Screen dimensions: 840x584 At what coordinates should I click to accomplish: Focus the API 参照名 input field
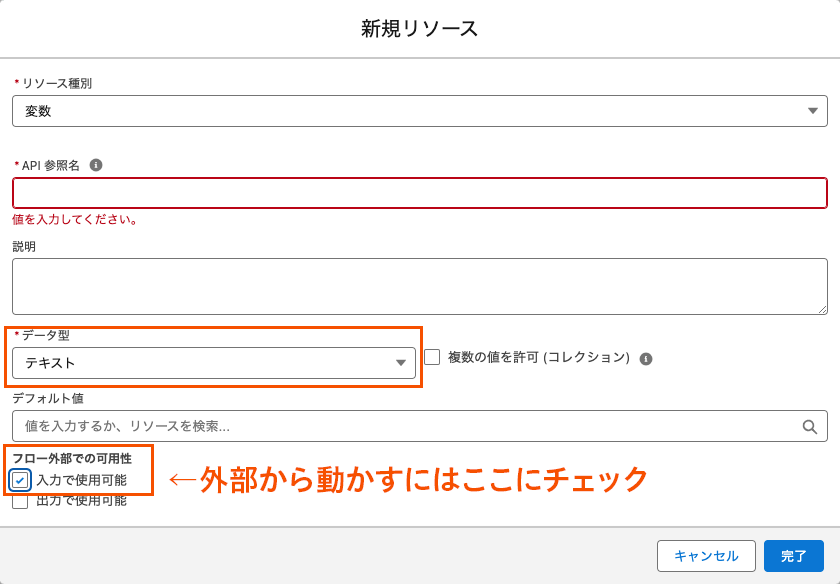coord(419,193)
